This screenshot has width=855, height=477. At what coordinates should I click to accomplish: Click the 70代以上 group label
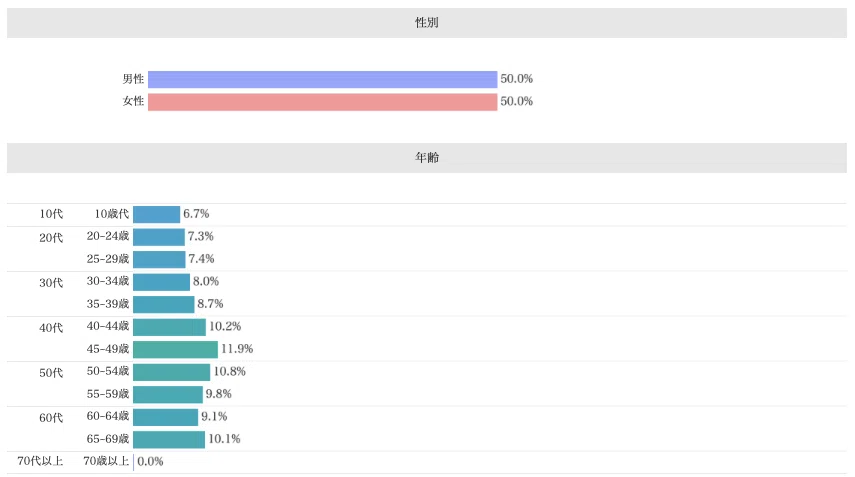[40, 462]
